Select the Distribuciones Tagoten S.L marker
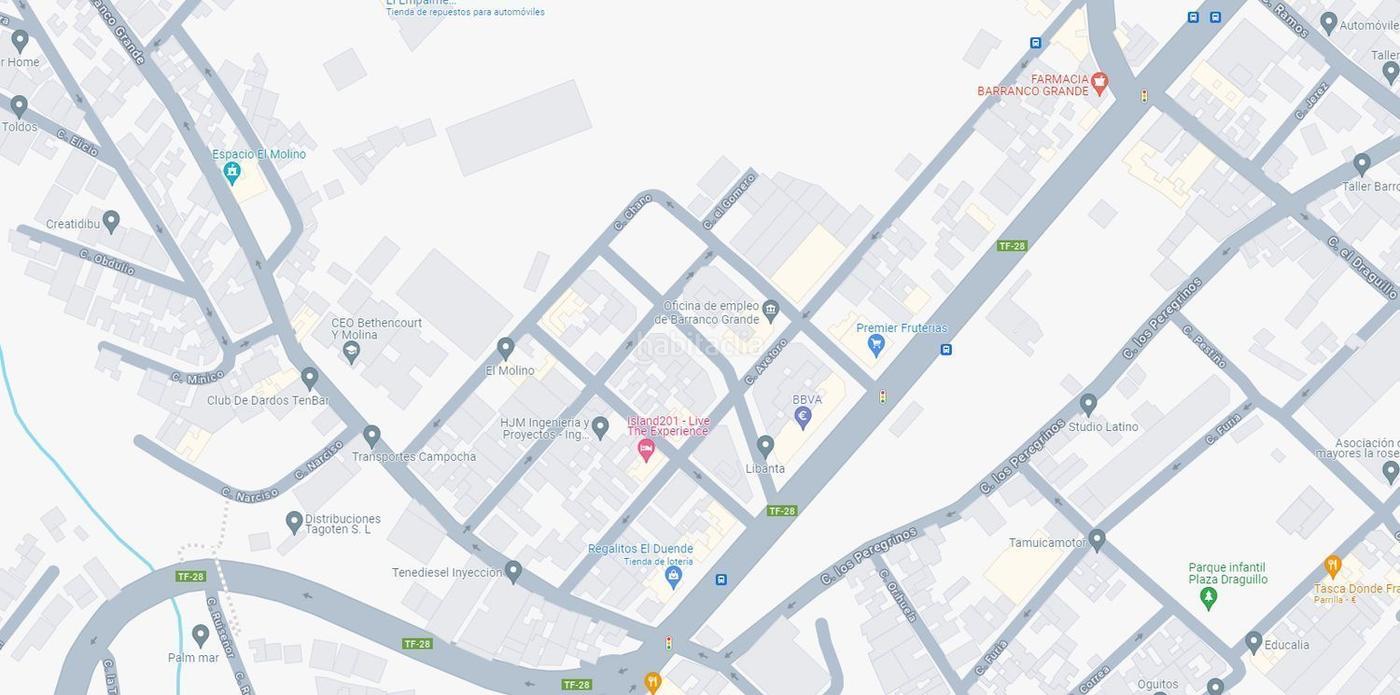The height and width of the screenshot is (695, 1400). click(294, 521)
